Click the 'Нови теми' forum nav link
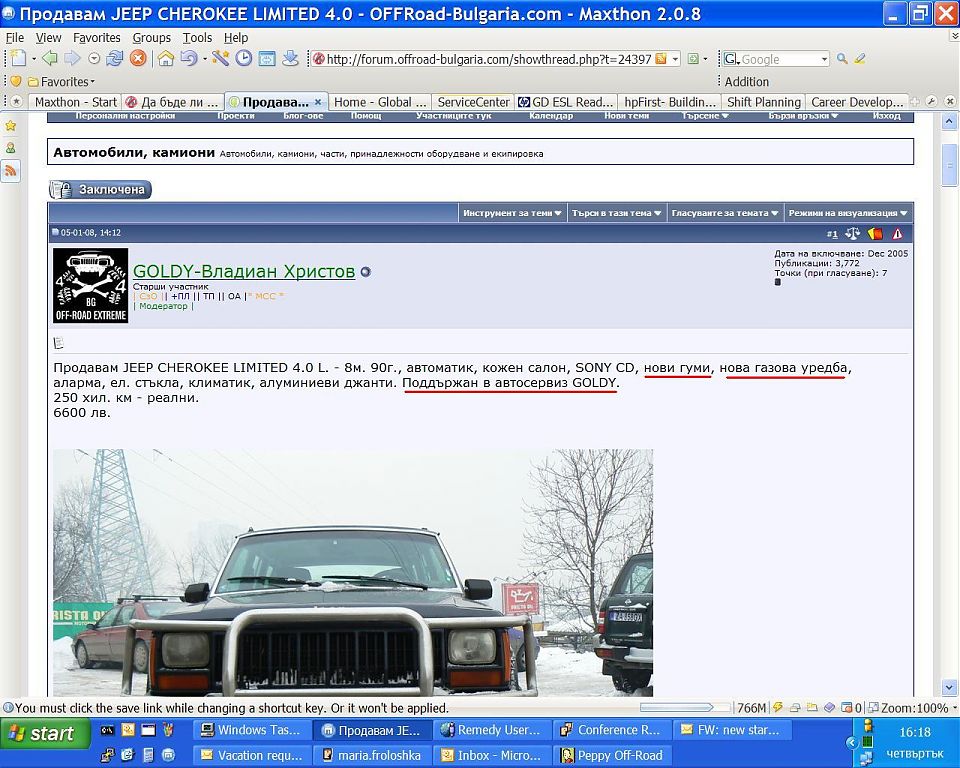This screenshot has height=768, width=960. coord(626,115)
